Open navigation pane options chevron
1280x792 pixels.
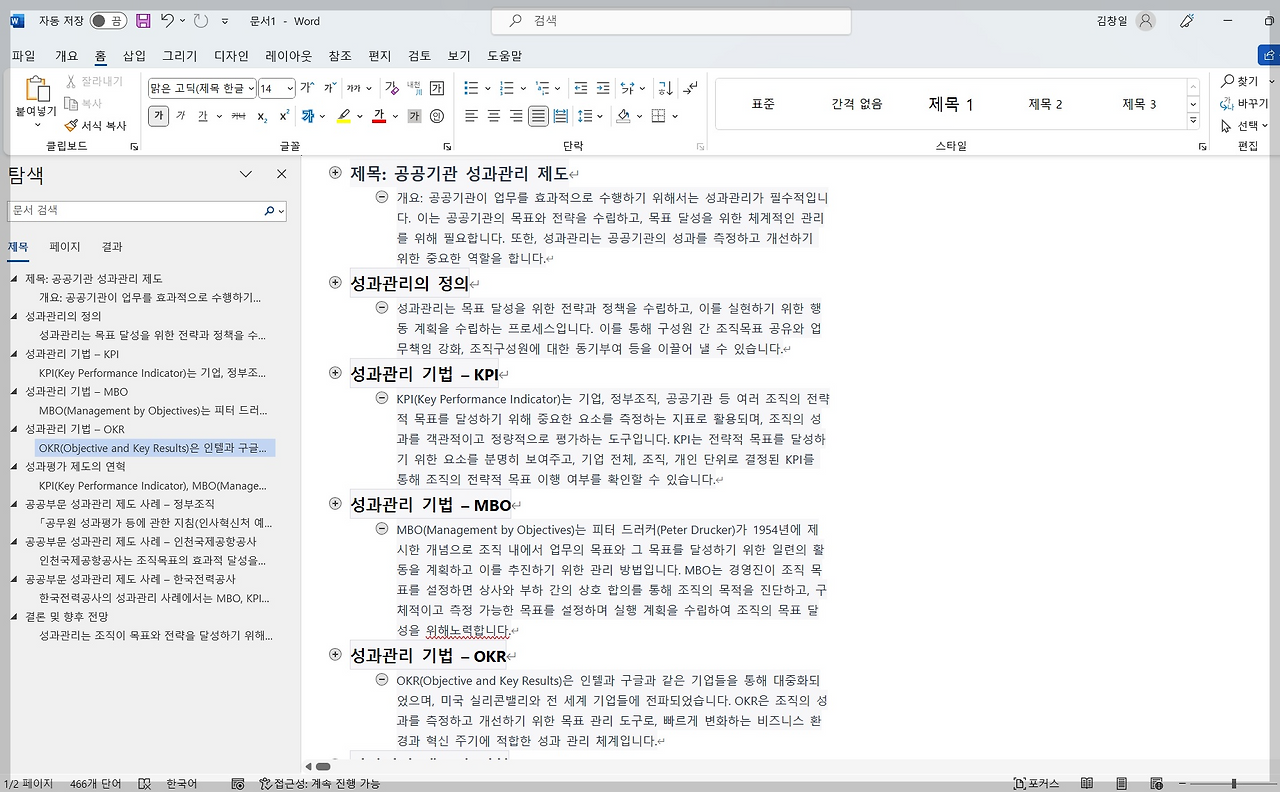coord(246,174)
